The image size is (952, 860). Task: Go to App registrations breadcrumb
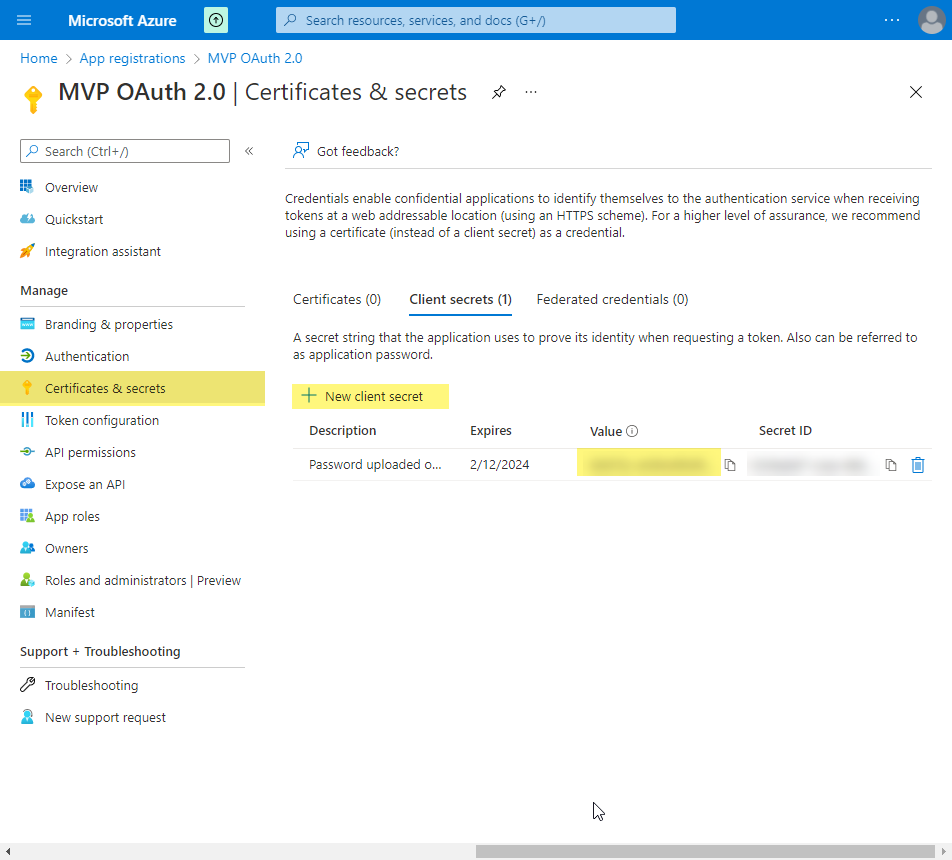(x=132, y=58)
